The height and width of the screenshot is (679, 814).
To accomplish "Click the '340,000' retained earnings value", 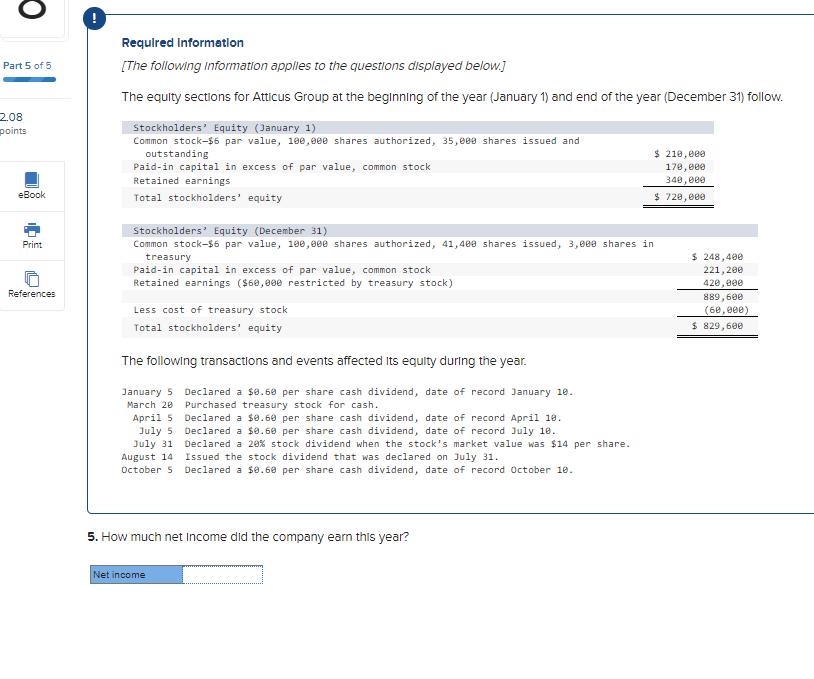I will [x=685, y=180].
